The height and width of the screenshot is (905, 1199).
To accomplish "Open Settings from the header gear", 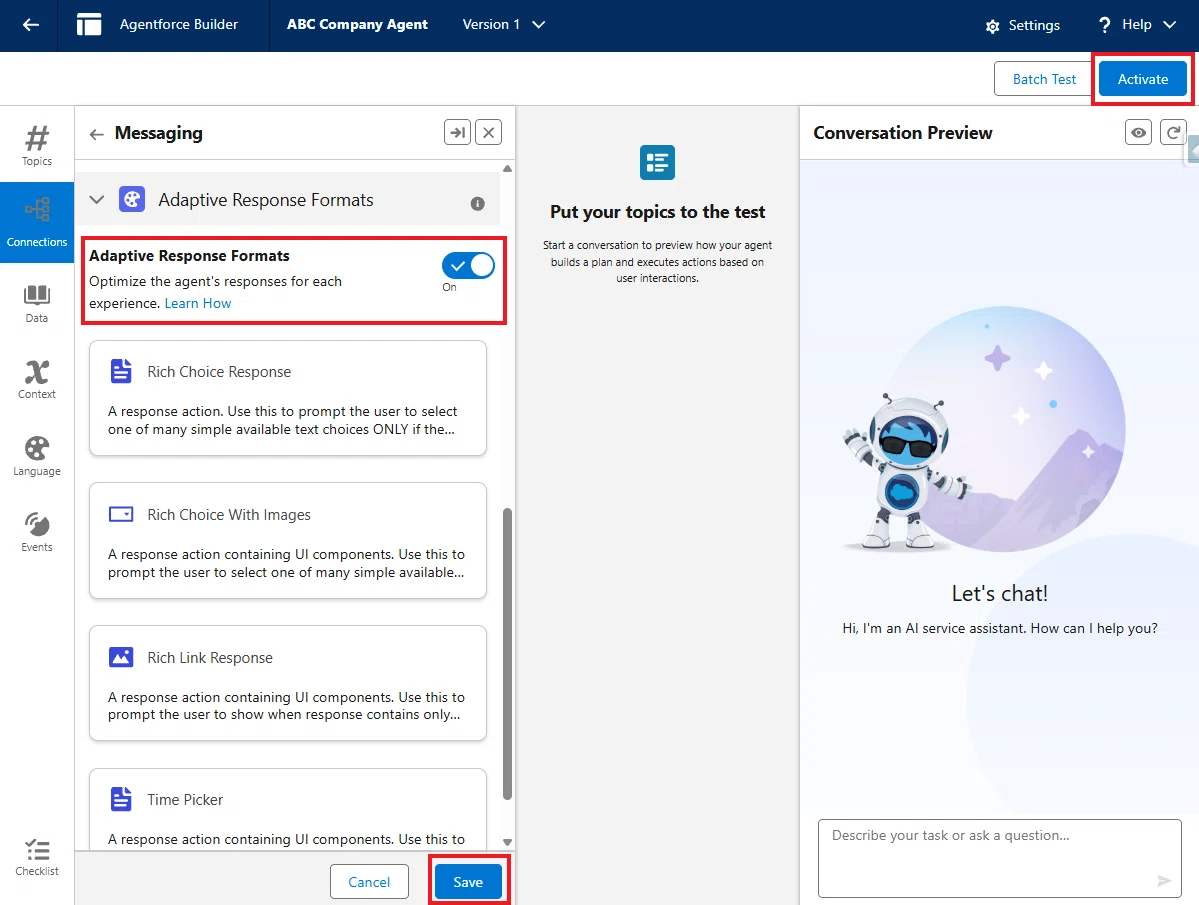I will pyautogui.click(x=1022, y=25).
